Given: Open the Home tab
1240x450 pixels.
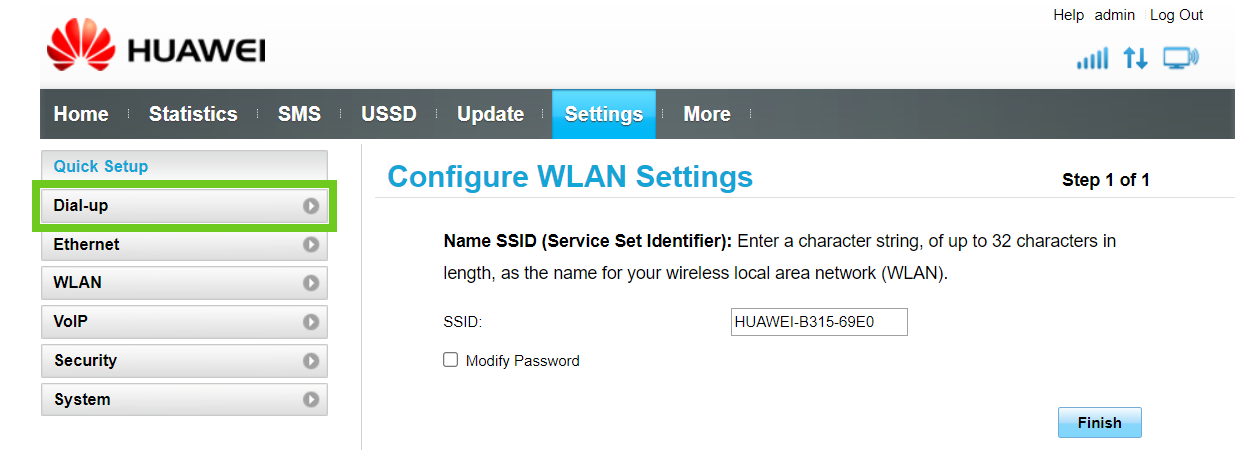Looking at the screenshot, I should (81, 114).
